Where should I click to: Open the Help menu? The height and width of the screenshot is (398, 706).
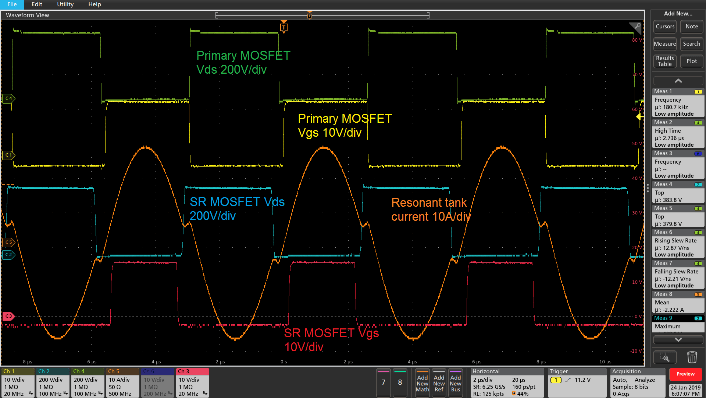tap(95, 4)
